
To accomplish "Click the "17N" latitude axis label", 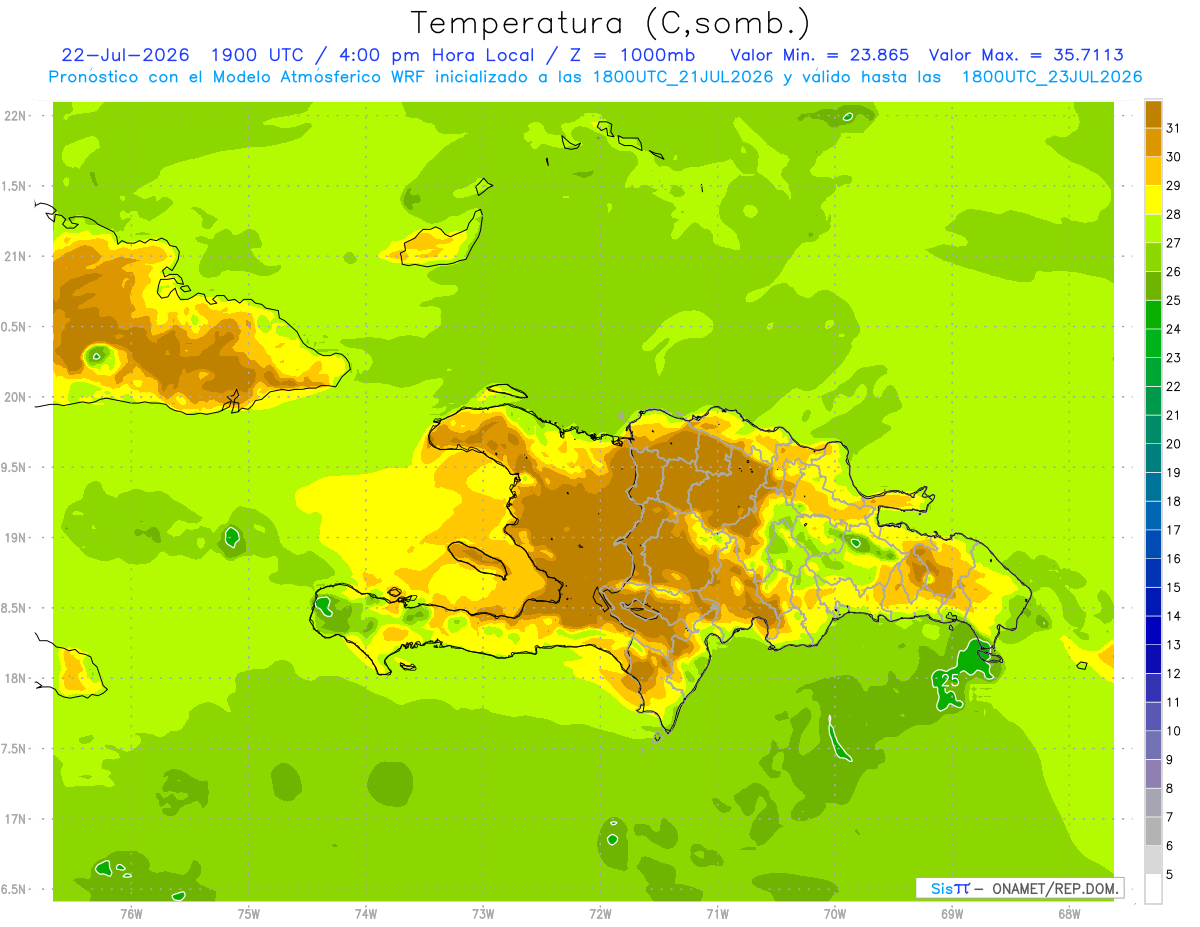I will click(17, 819).
